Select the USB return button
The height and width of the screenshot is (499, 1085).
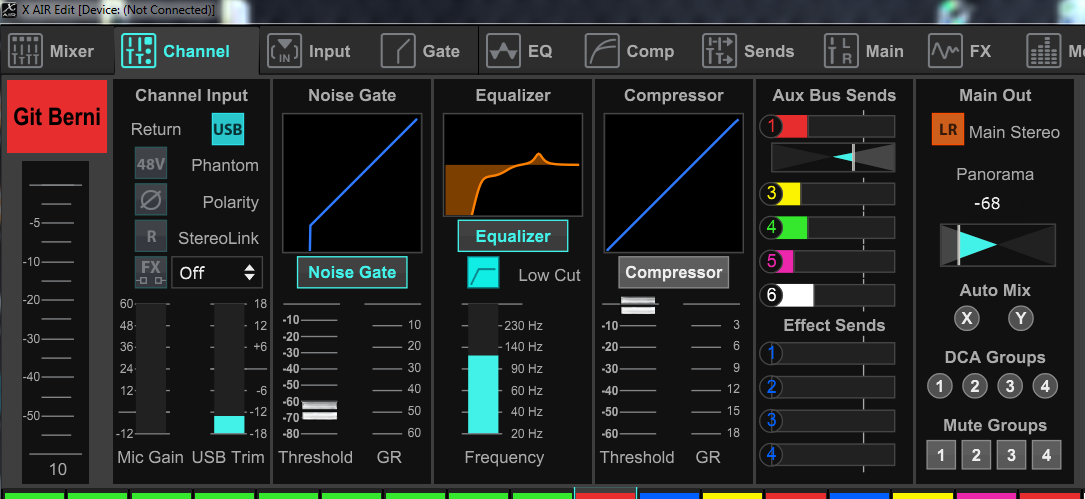point(228,129)
